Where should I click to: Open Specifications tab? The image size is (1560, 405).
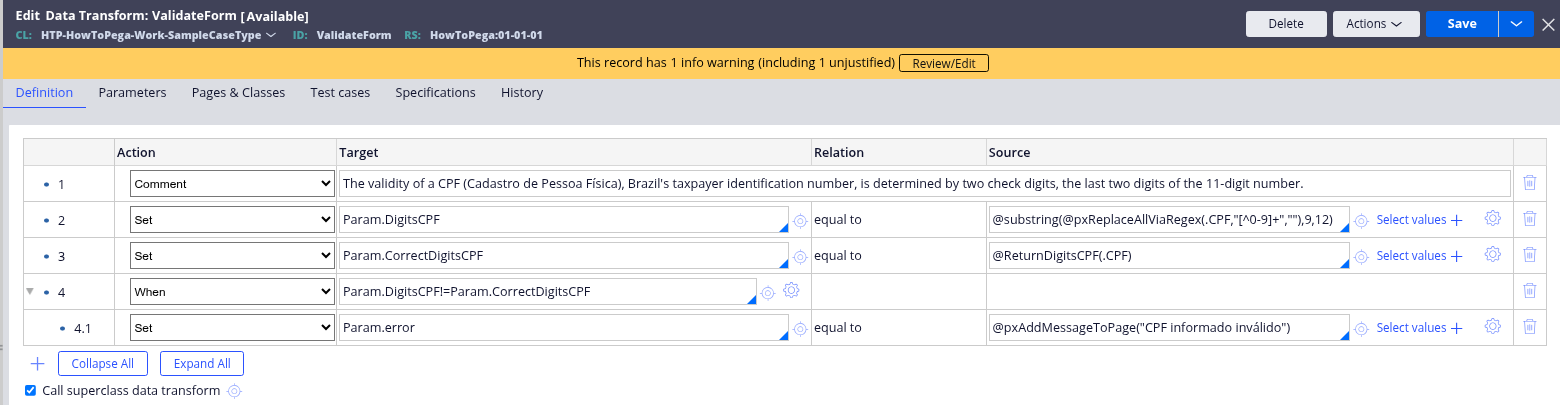click(435, 92)
